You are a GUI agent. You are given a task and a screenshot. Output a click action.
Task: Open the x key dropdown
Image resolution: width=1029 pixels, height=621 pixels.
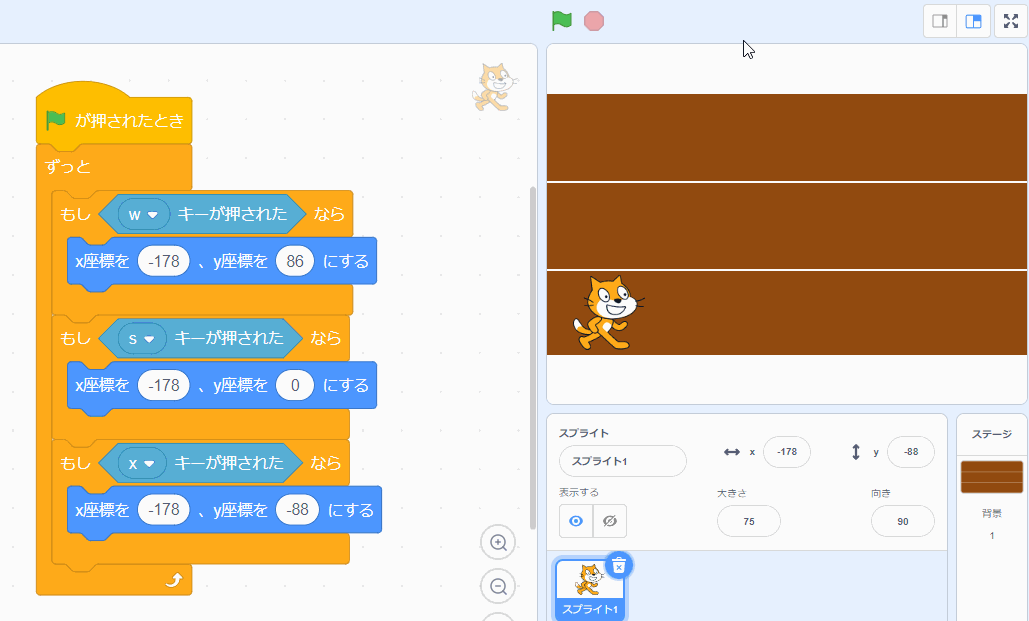coord(142,463)
